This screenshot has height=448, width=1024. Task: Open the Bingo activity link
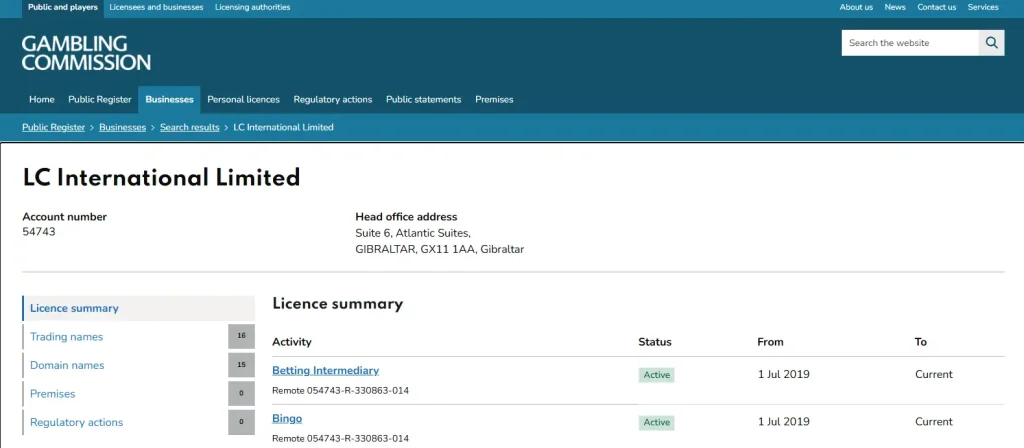click(x=287, y=419)
